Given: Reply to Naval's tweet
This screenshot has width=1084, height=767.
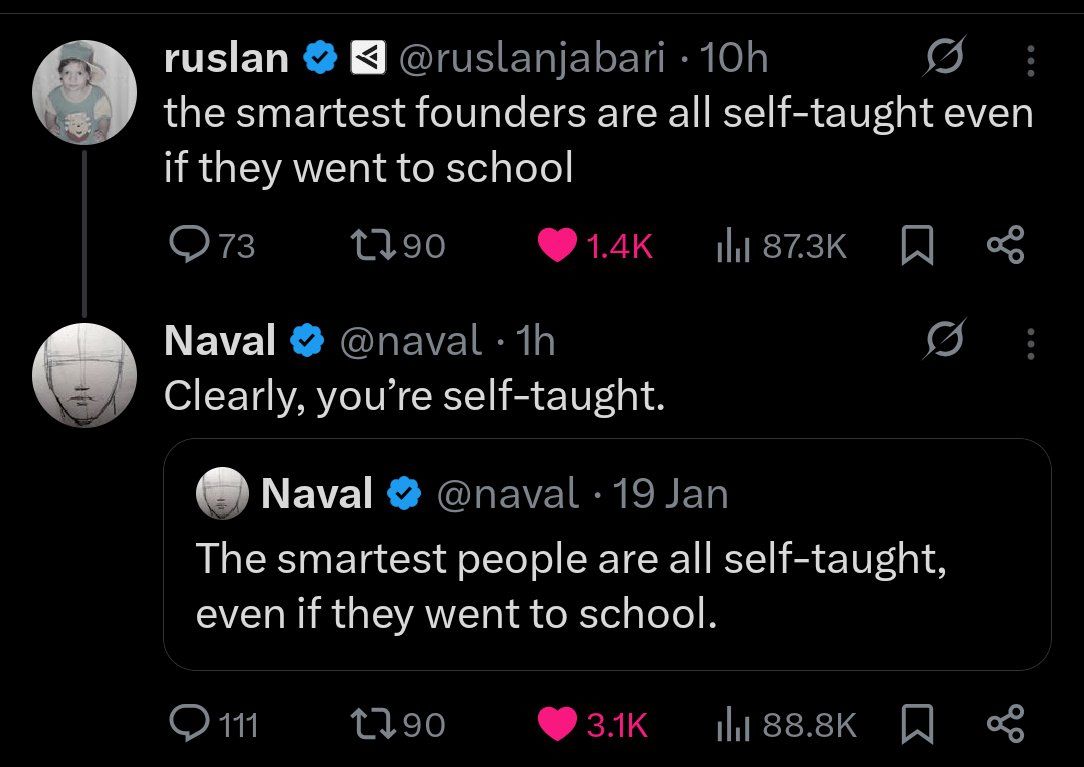Looking at the screenshot, I should (184, 723).
